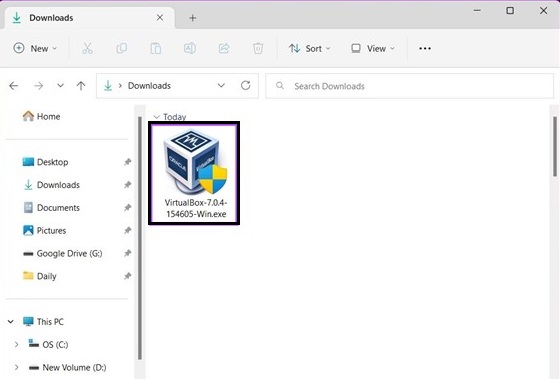The height and width of the screenshot is (379, 560).
Task: Go forward with the right arrow
Action: [39, 86]
